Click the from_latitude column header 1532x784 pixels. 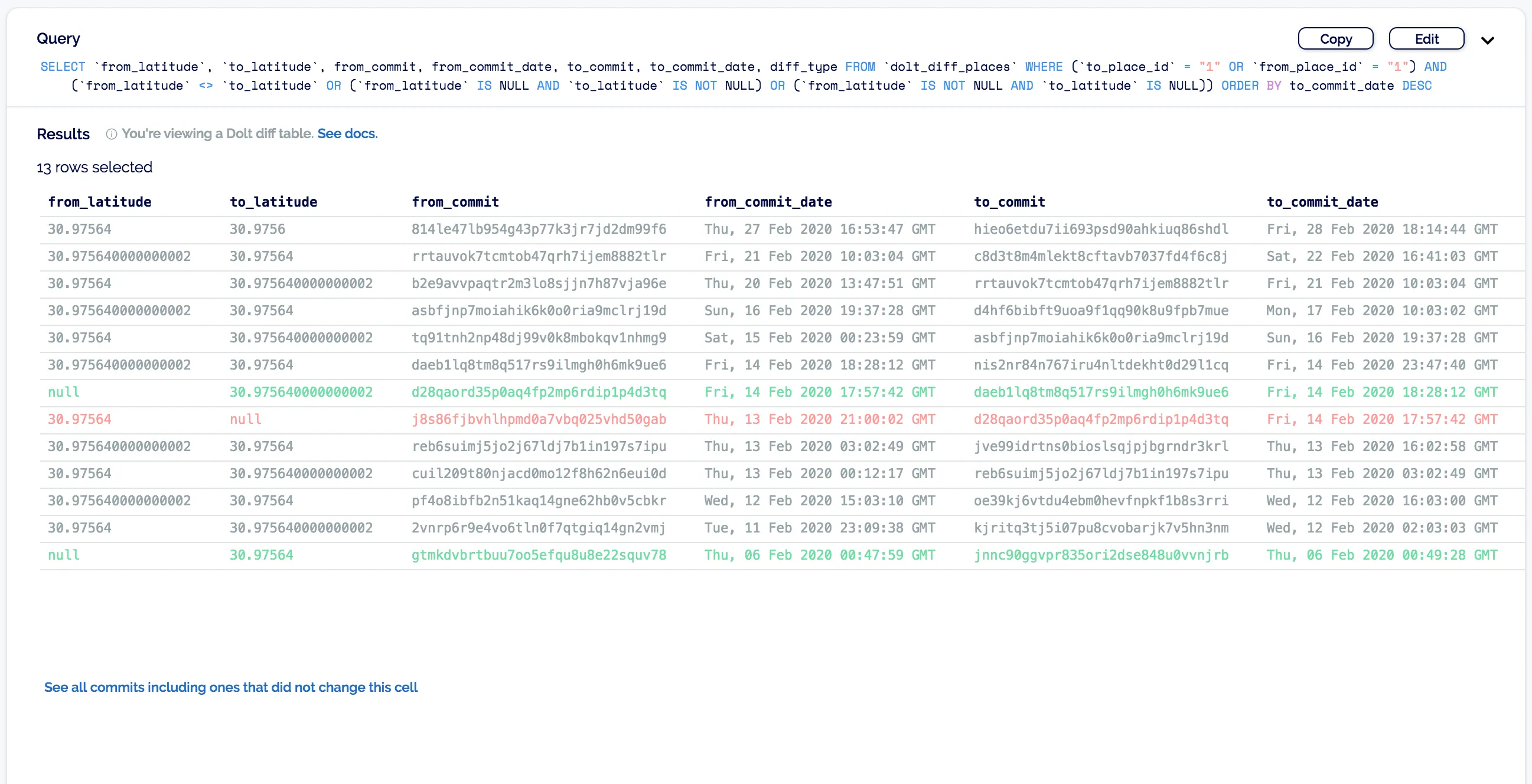click(99, 202)
